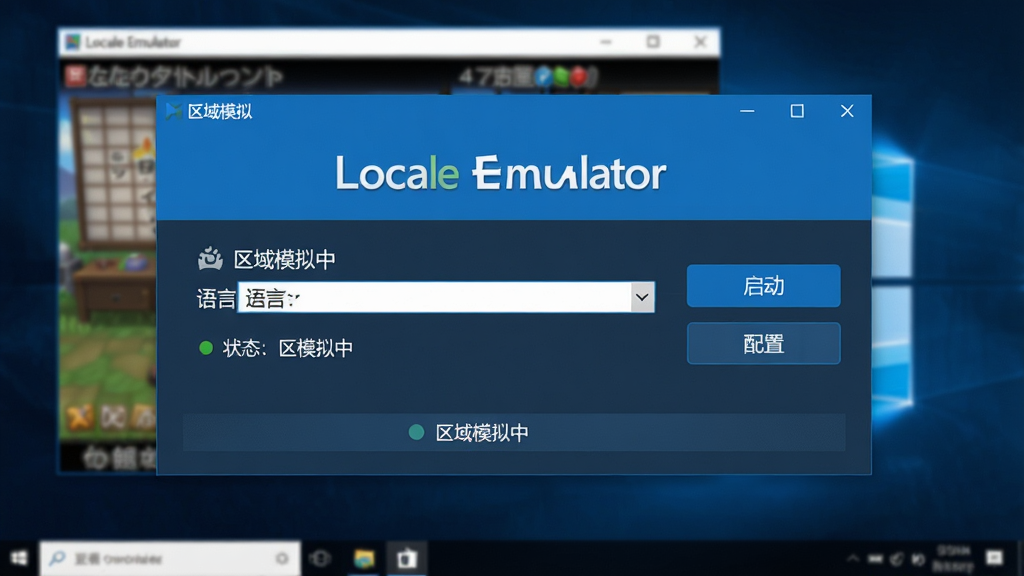Click the grid board in the game window

115,173
